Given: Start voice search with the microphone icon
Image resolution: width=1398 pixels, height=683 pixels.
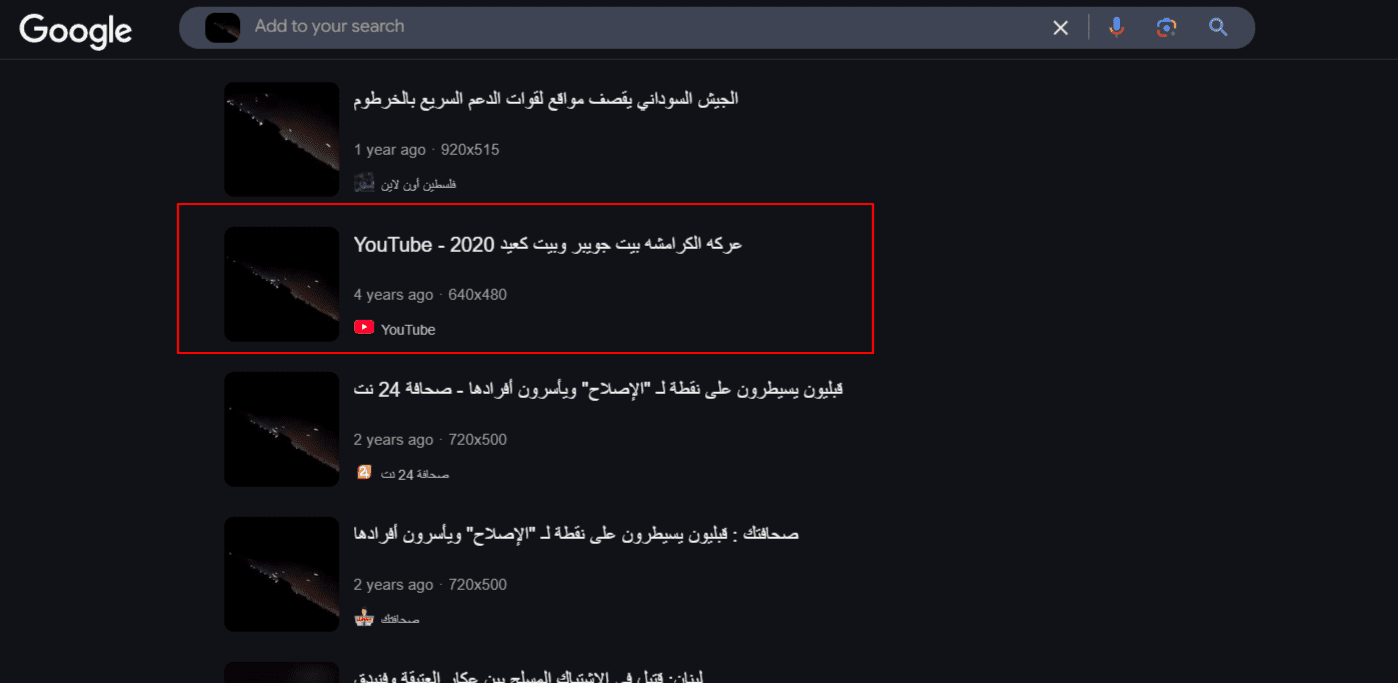Looking at the screenshot, I should click(1117, 27).
